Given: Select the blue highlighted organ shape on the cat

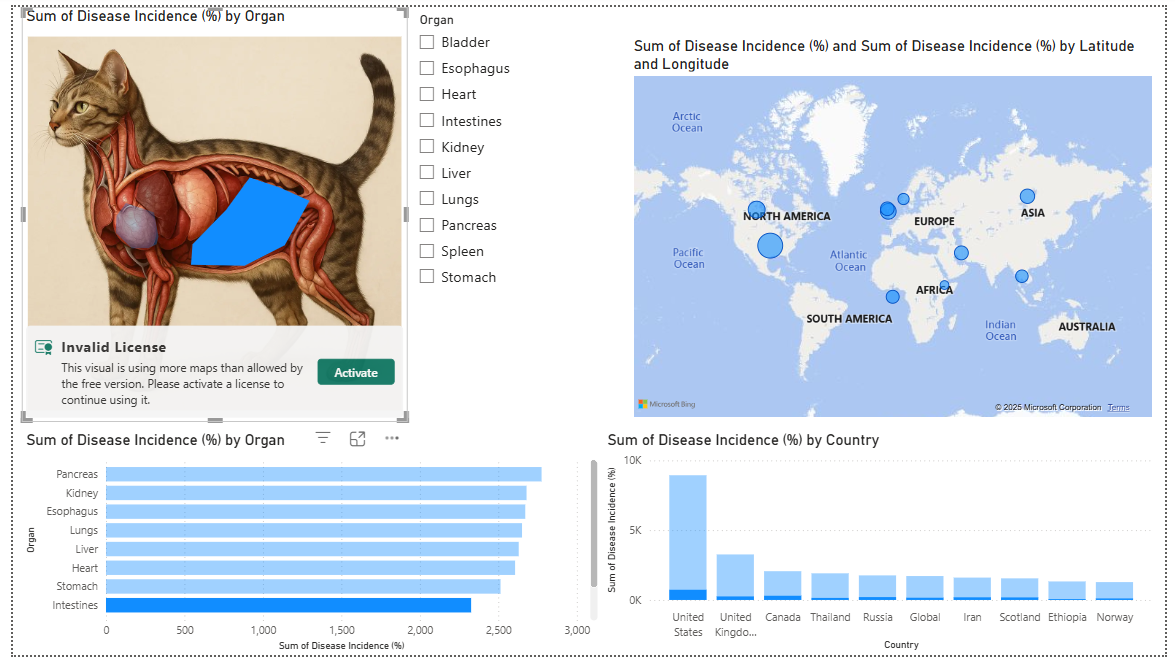Looking at the screenshot, I should pyautogui.click(x=246, y=225).
